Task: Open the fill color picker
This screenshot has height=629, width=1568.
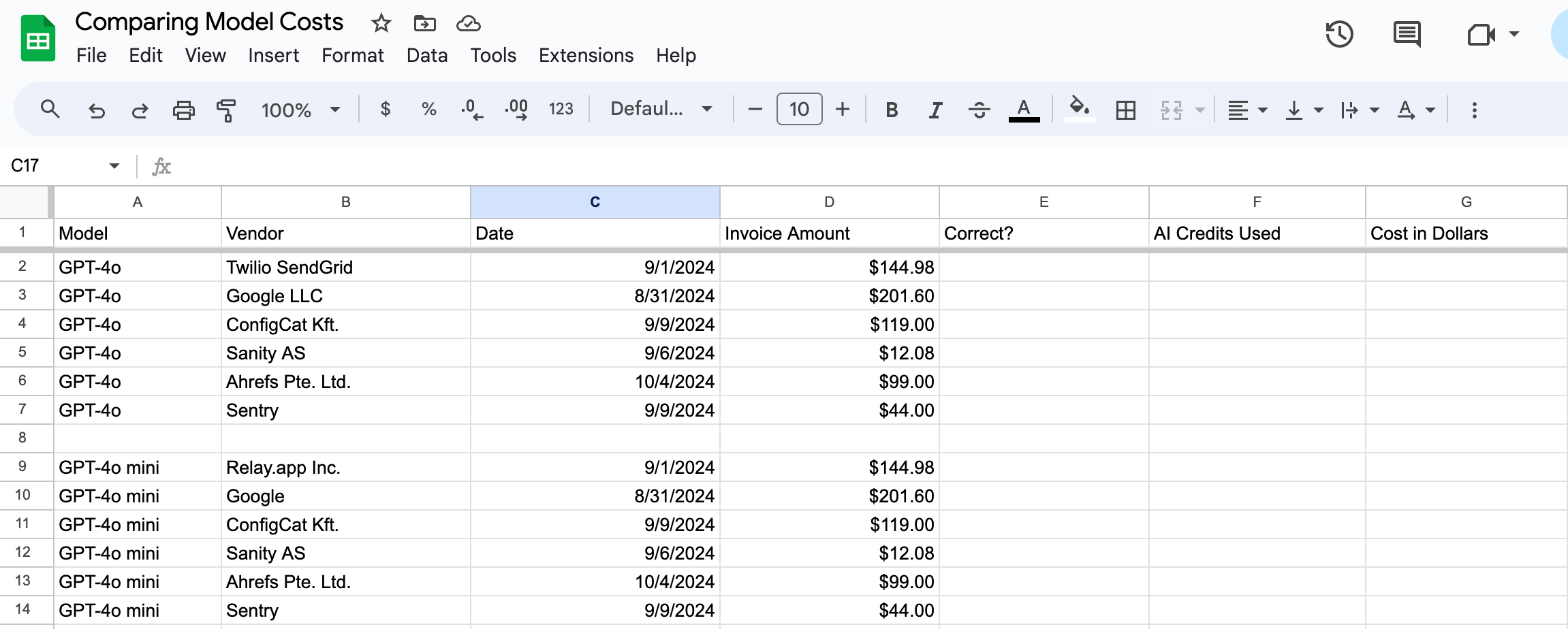Action: tap(1080, 110)
